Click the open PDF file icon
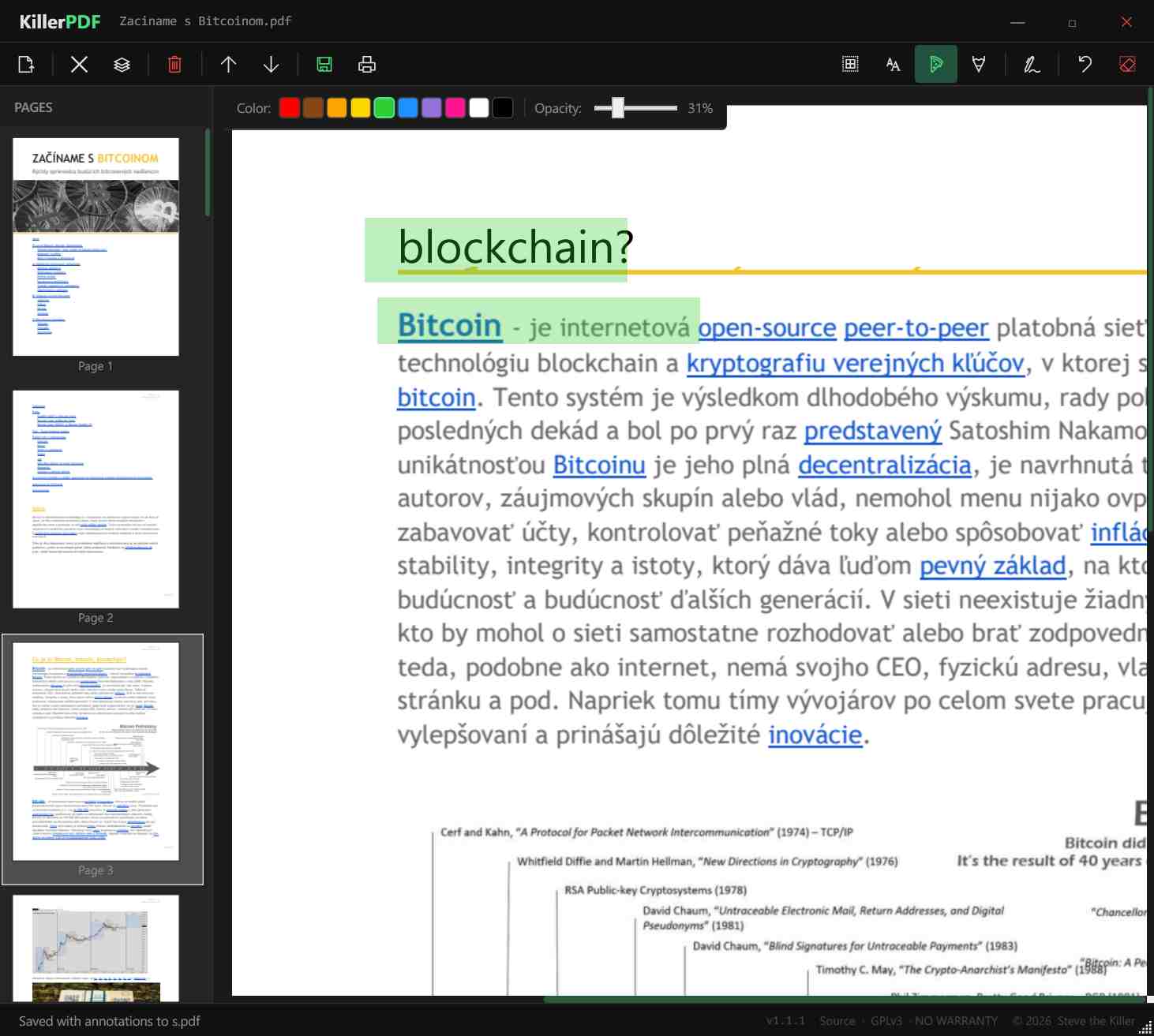 [26, 65]
